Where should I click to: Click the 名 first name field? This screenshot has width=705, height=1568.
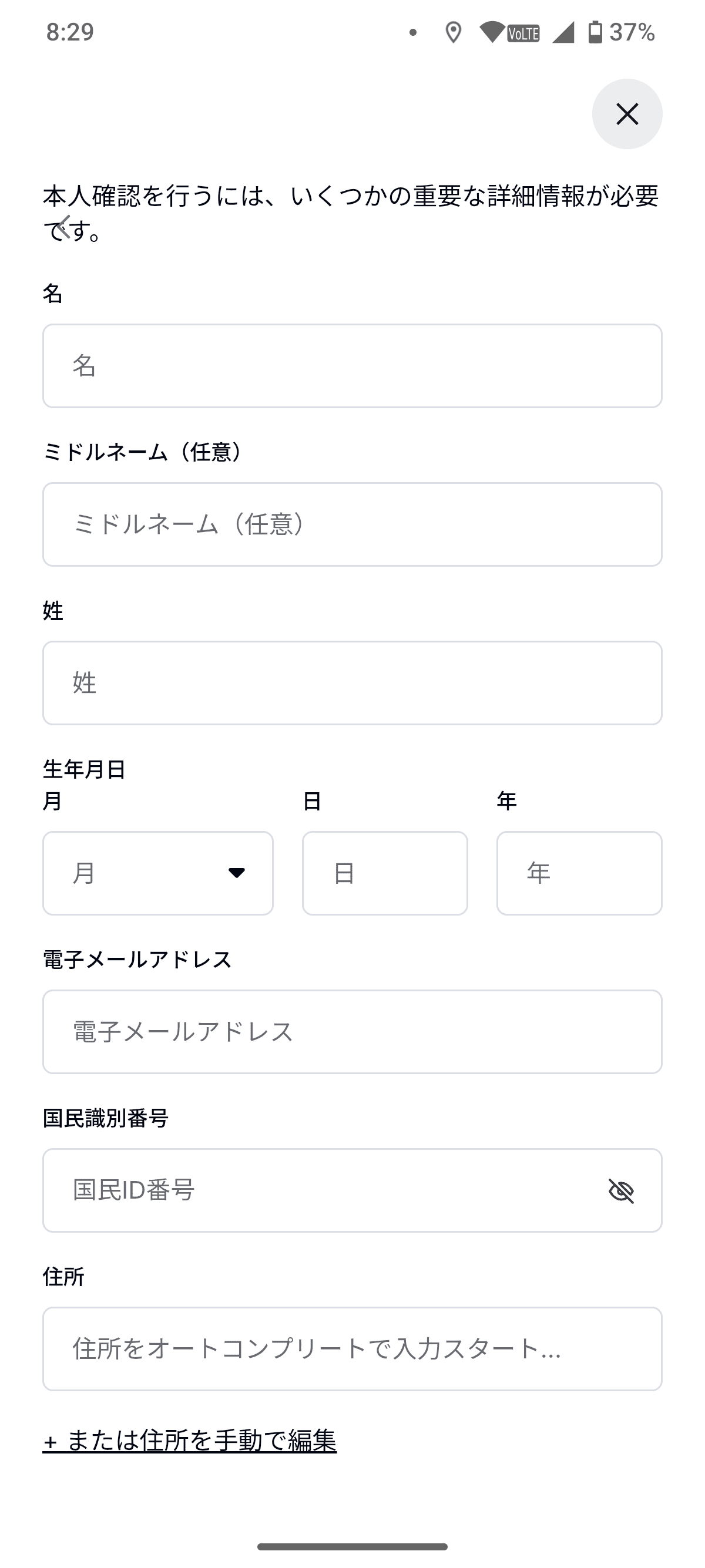tap(352, 366)
